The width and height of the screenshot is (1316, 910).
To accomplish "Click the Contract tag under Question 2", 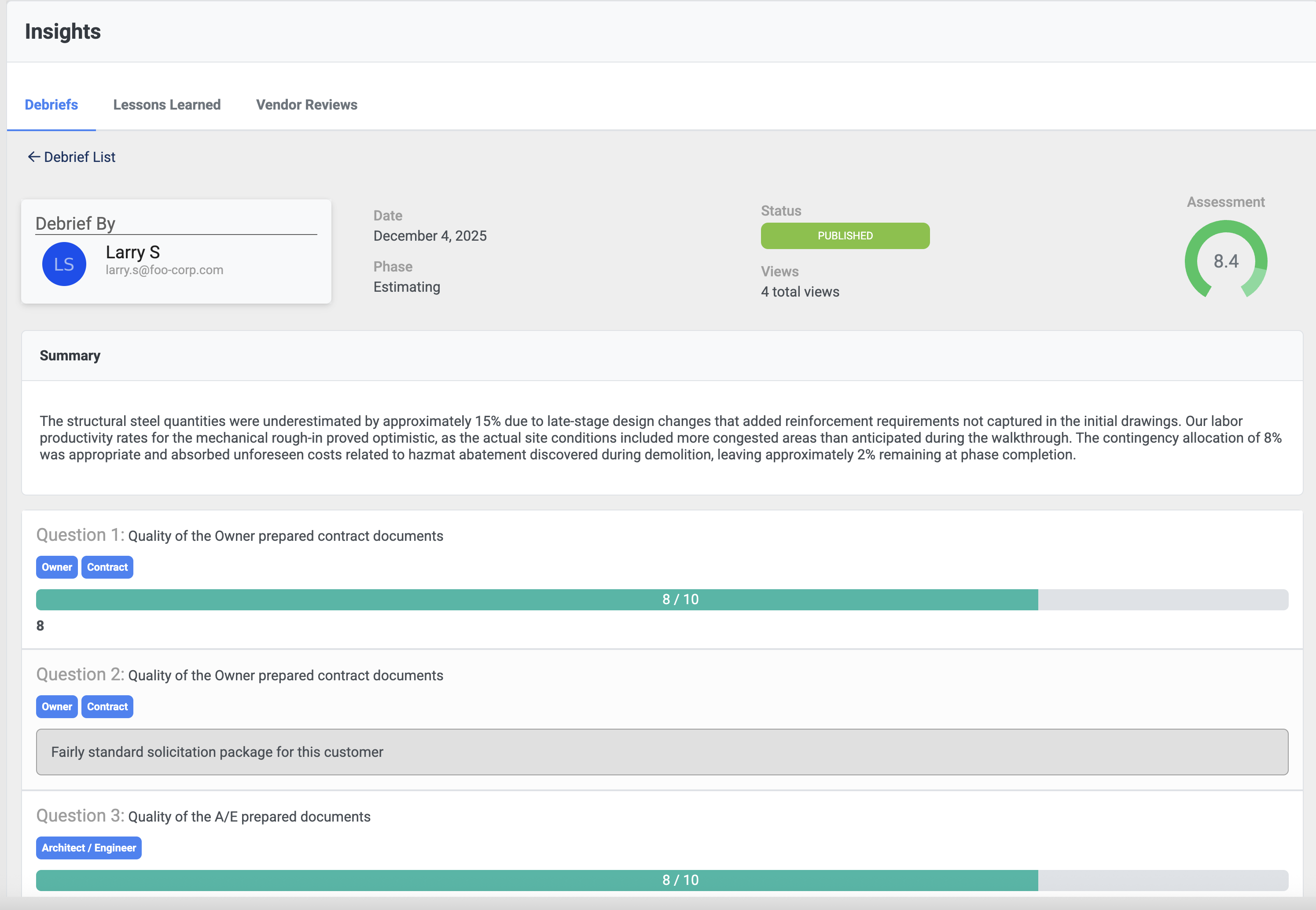I will [107, 706].
